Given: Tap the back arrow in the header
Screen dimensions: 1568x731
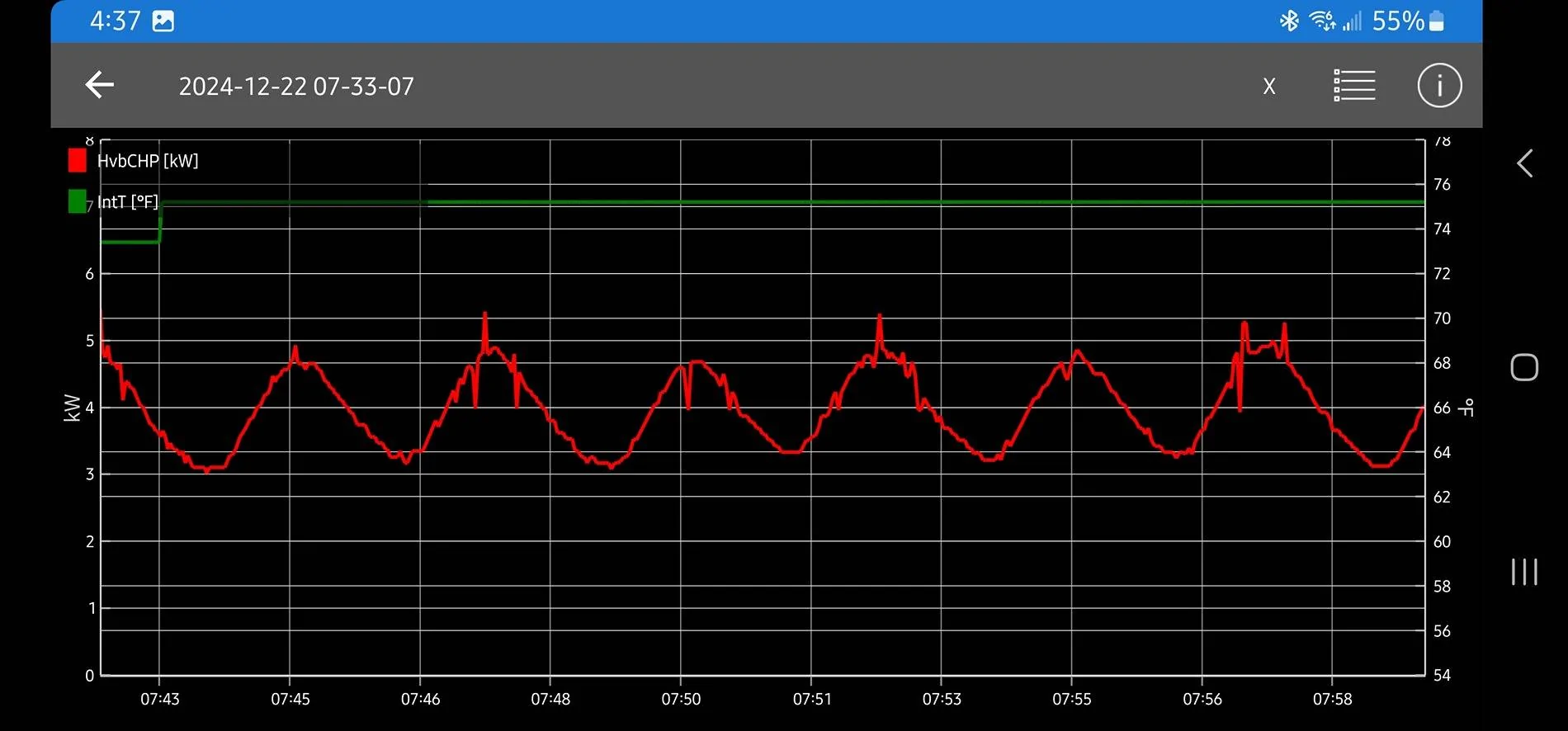Looking at the screenshot, I should [x=100, y=85].
